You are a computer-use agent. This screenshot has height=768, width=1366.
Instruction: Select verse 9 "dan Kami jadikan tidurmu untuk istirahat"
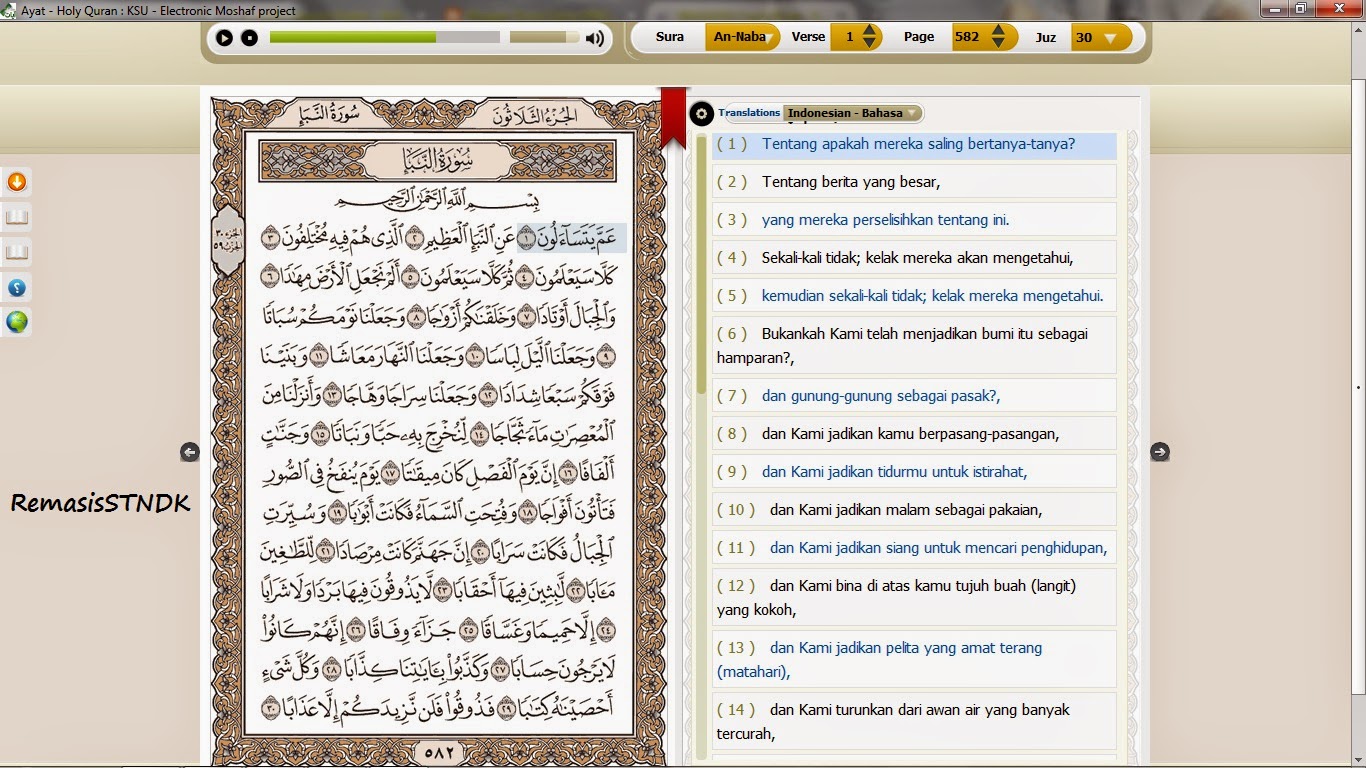click(x=914, y=472)
